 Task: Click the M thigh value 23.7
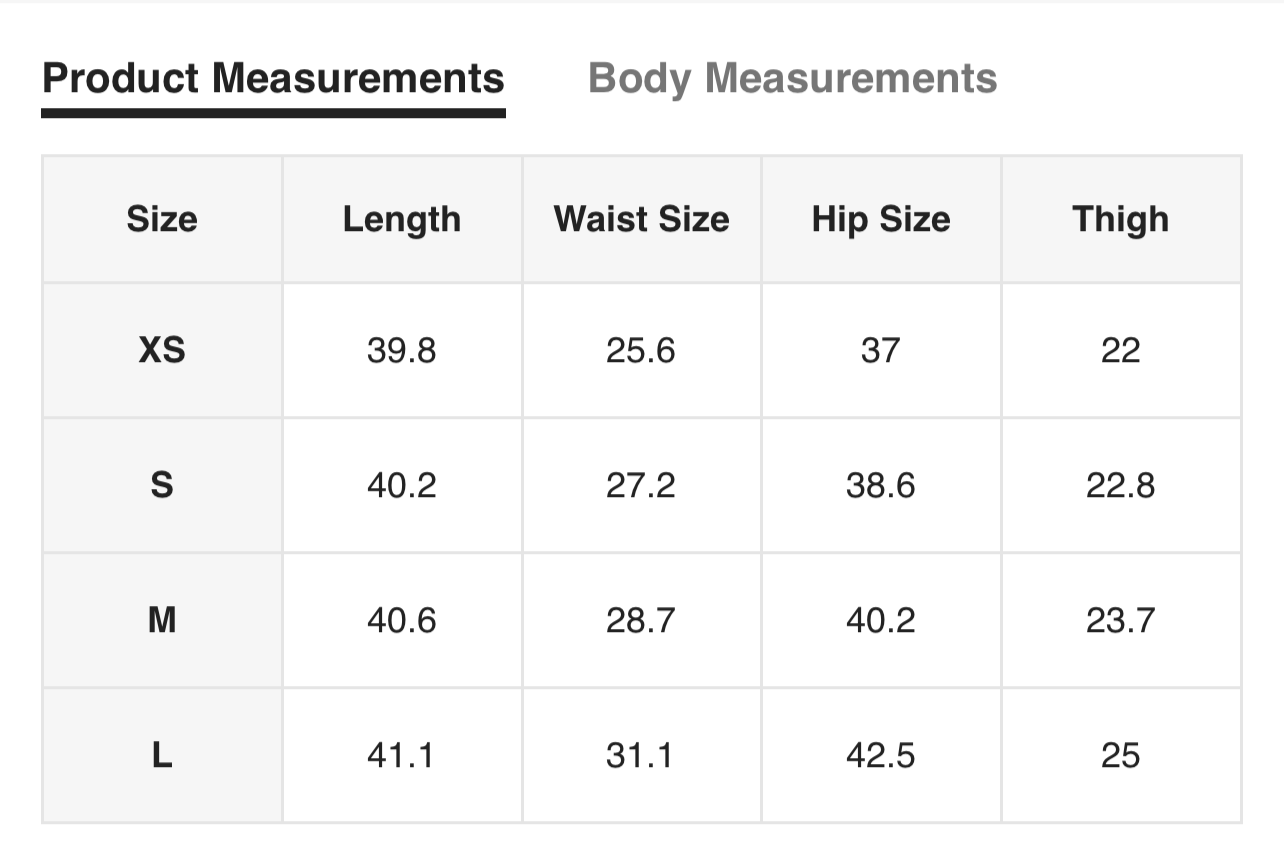pos(1120,620)
